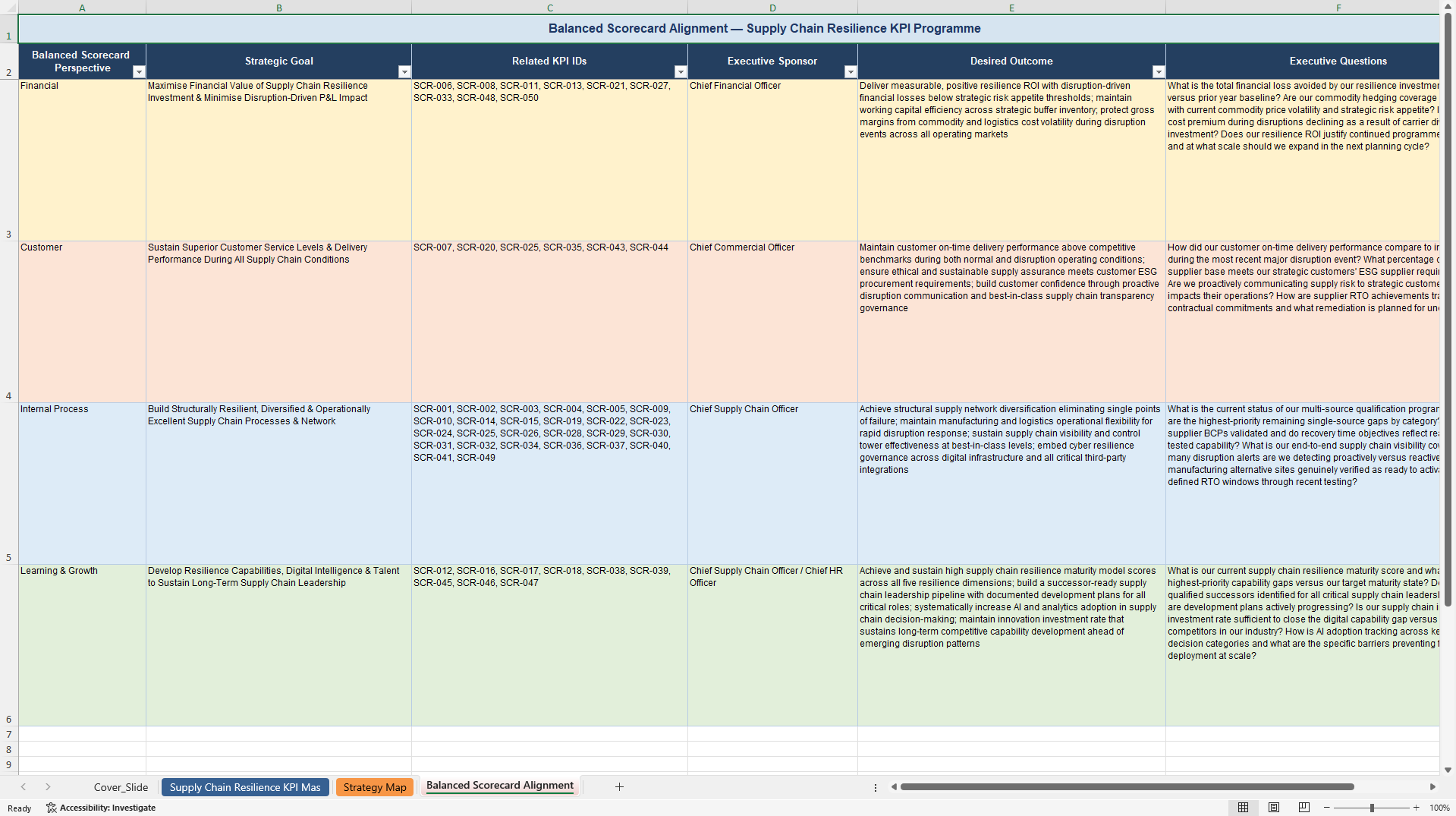The image size is (1456, 816).
Task: Go to next sheet tab arrow
Action: [x=48, y=787]
